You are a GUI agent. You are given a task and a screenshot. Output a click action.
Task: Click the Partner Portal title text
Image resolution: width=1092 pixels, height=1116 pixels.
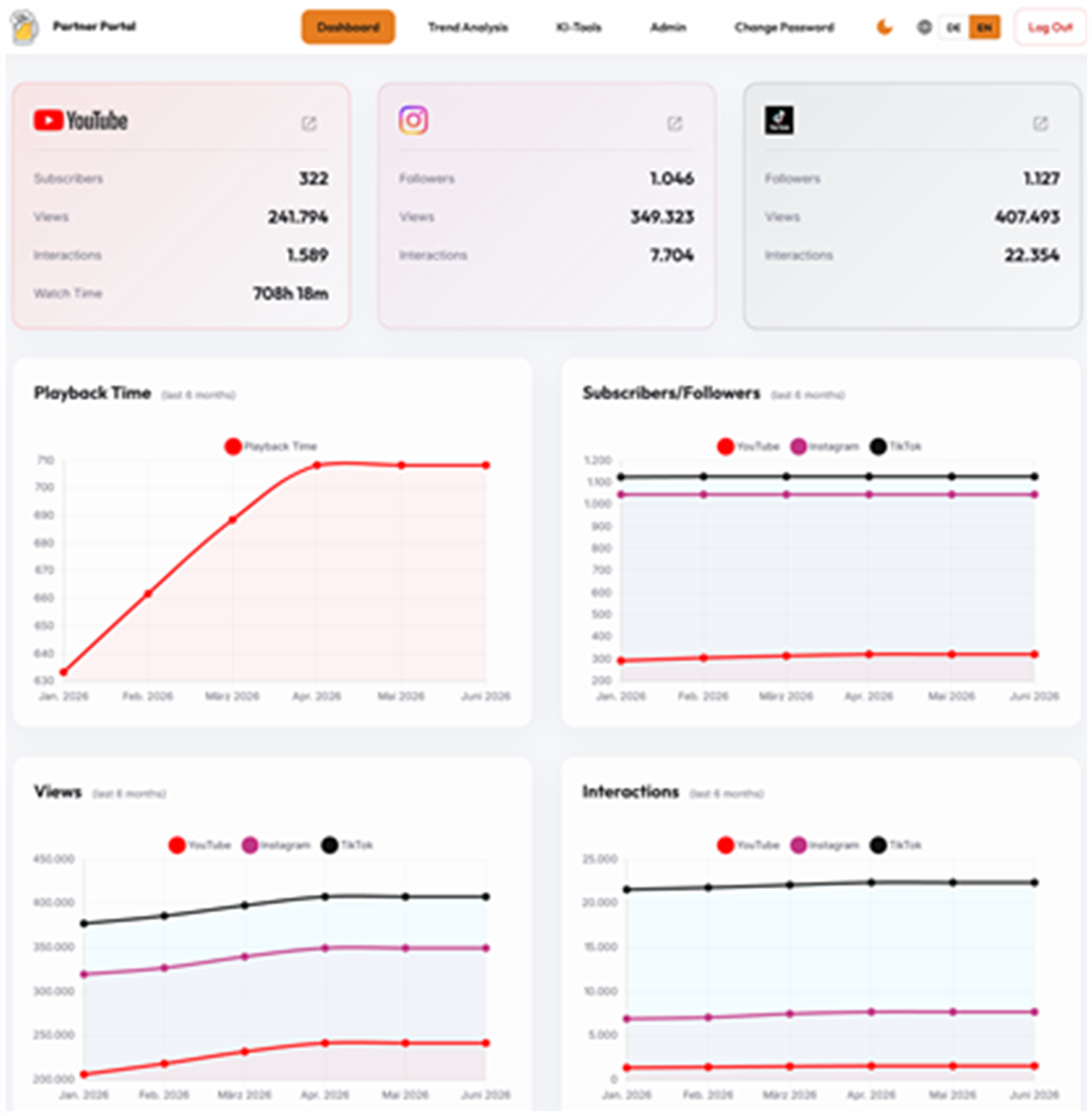click(x=94, y=26)
